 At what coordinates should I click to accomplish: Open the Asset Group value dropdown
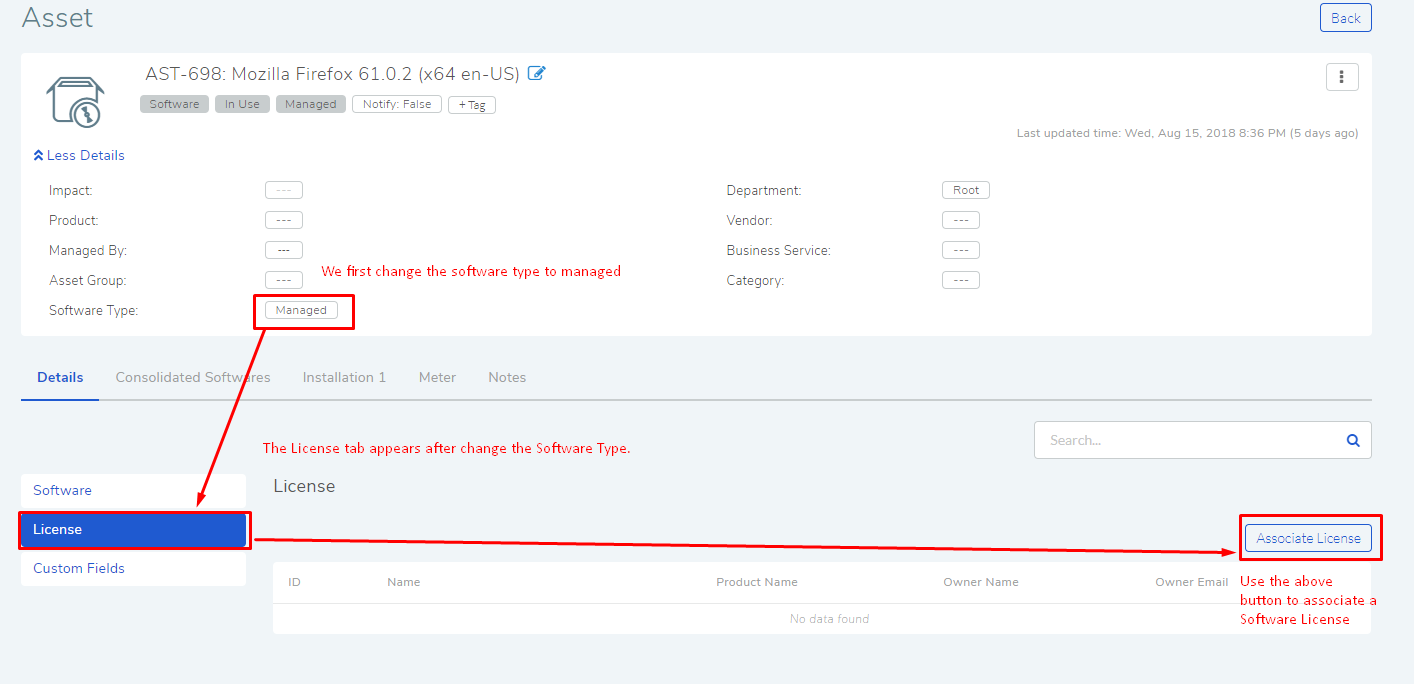[x=284, y=280]
